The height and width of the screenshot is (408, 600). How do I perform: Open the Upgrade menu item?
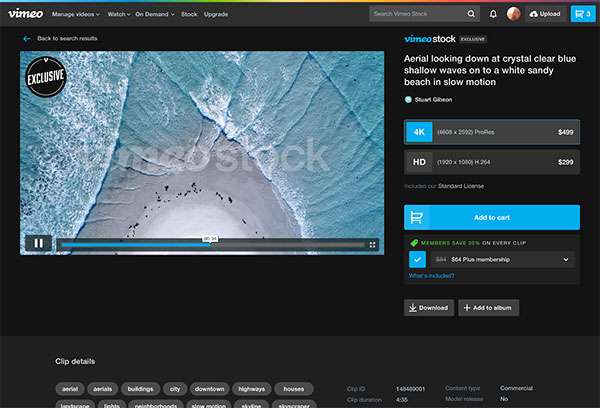point(215,15)
